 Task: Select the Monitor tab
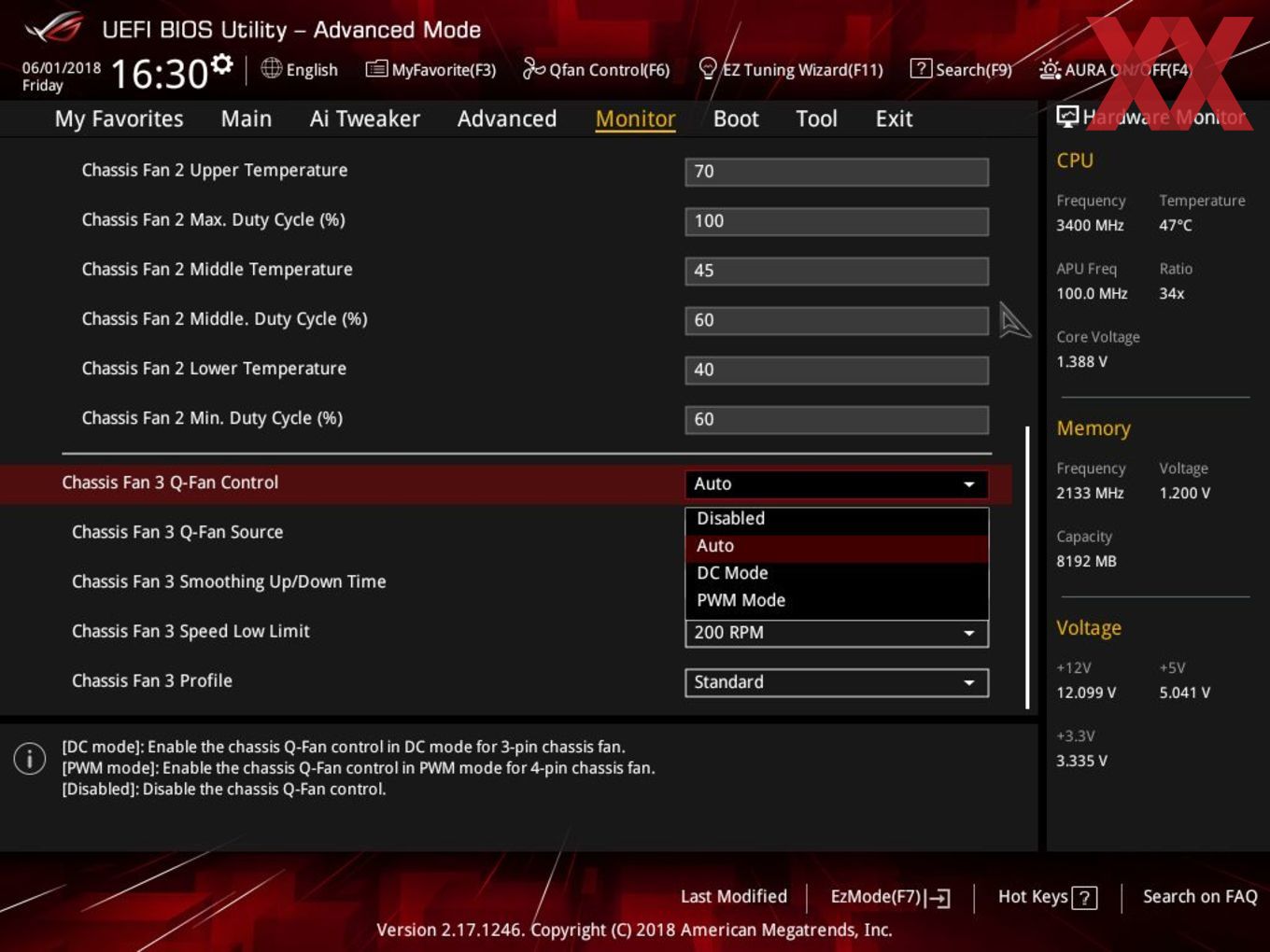pos(635,119)
